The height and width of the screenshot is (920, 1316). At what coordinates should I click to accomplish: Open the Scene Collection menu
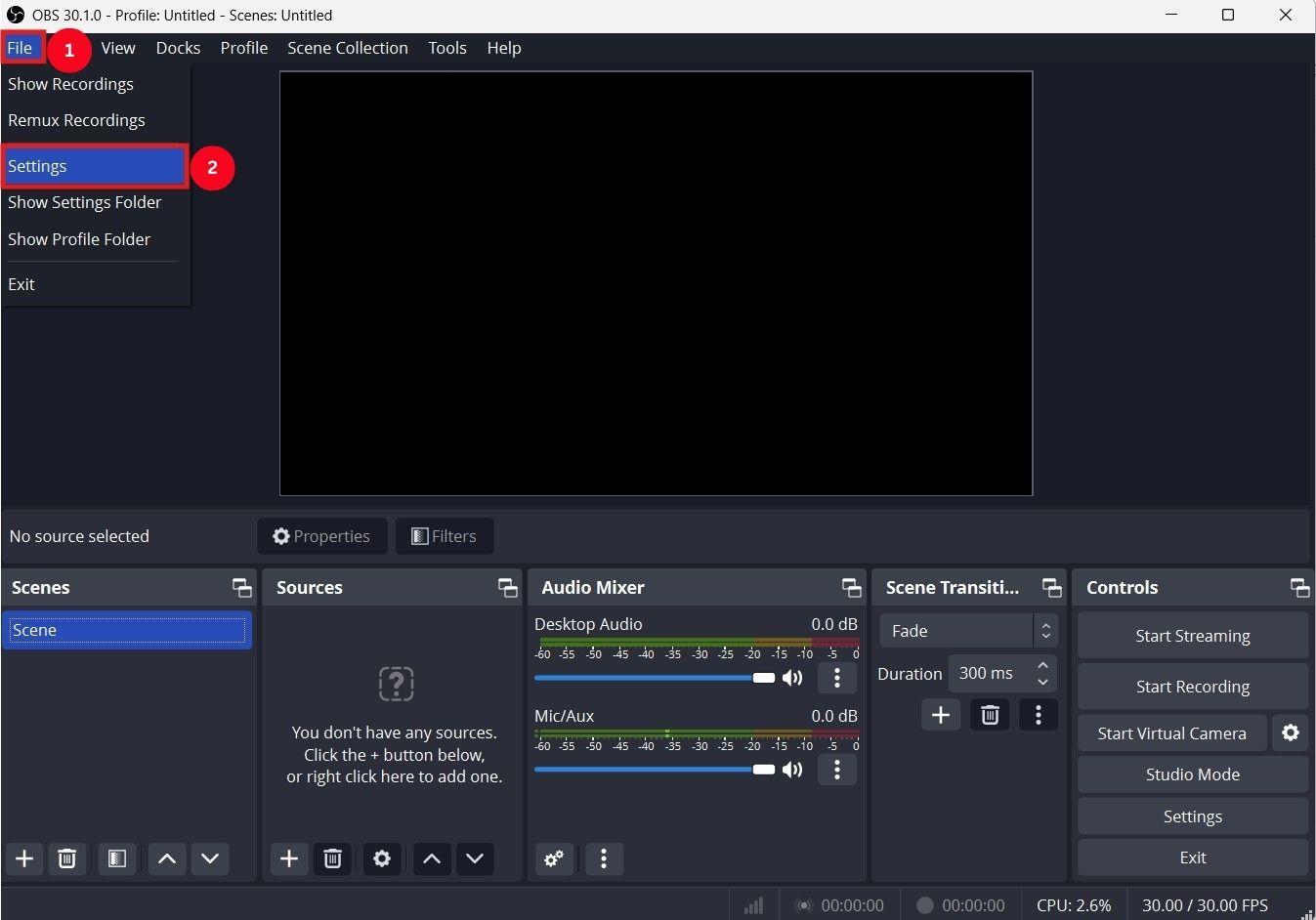(x=348, y=48)
